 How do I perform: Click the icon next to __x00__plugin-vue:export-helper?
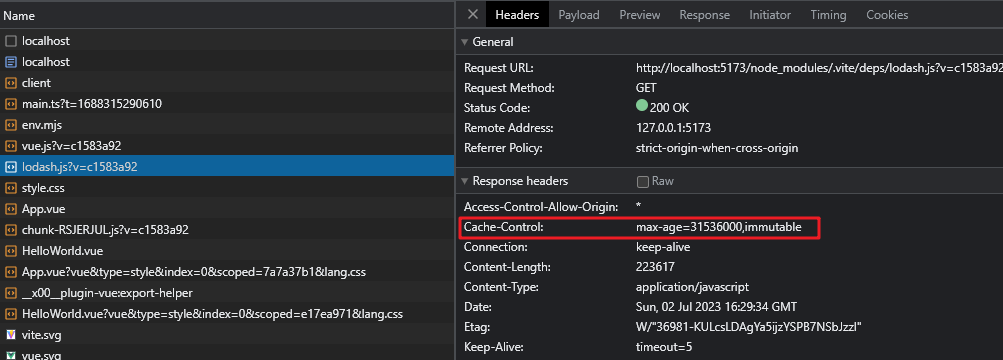11,293
